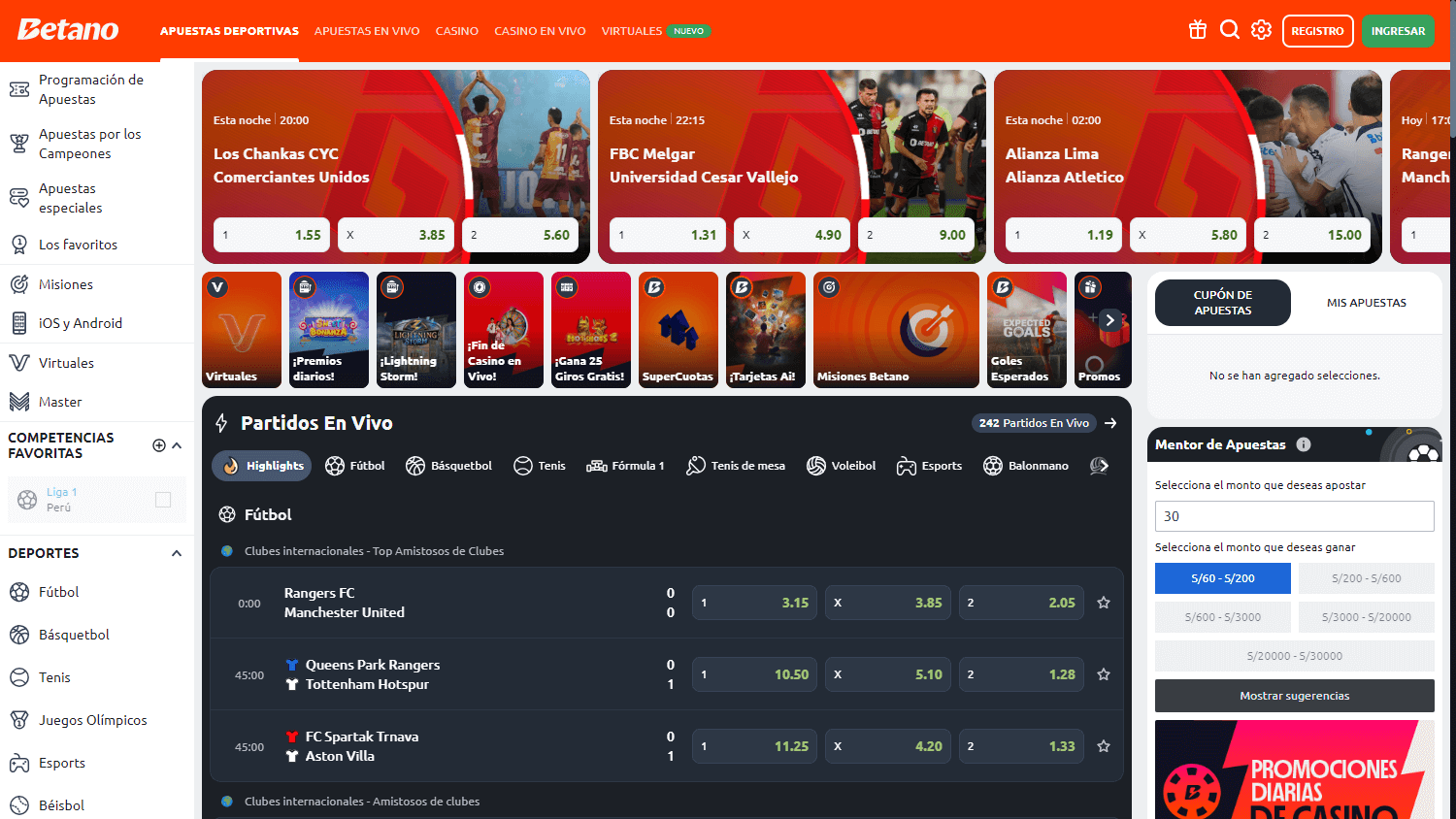Open Los favoritos in sidebar
This screenshot has height=819, width=1456.
pyautogui.click(x=97, y=245)
